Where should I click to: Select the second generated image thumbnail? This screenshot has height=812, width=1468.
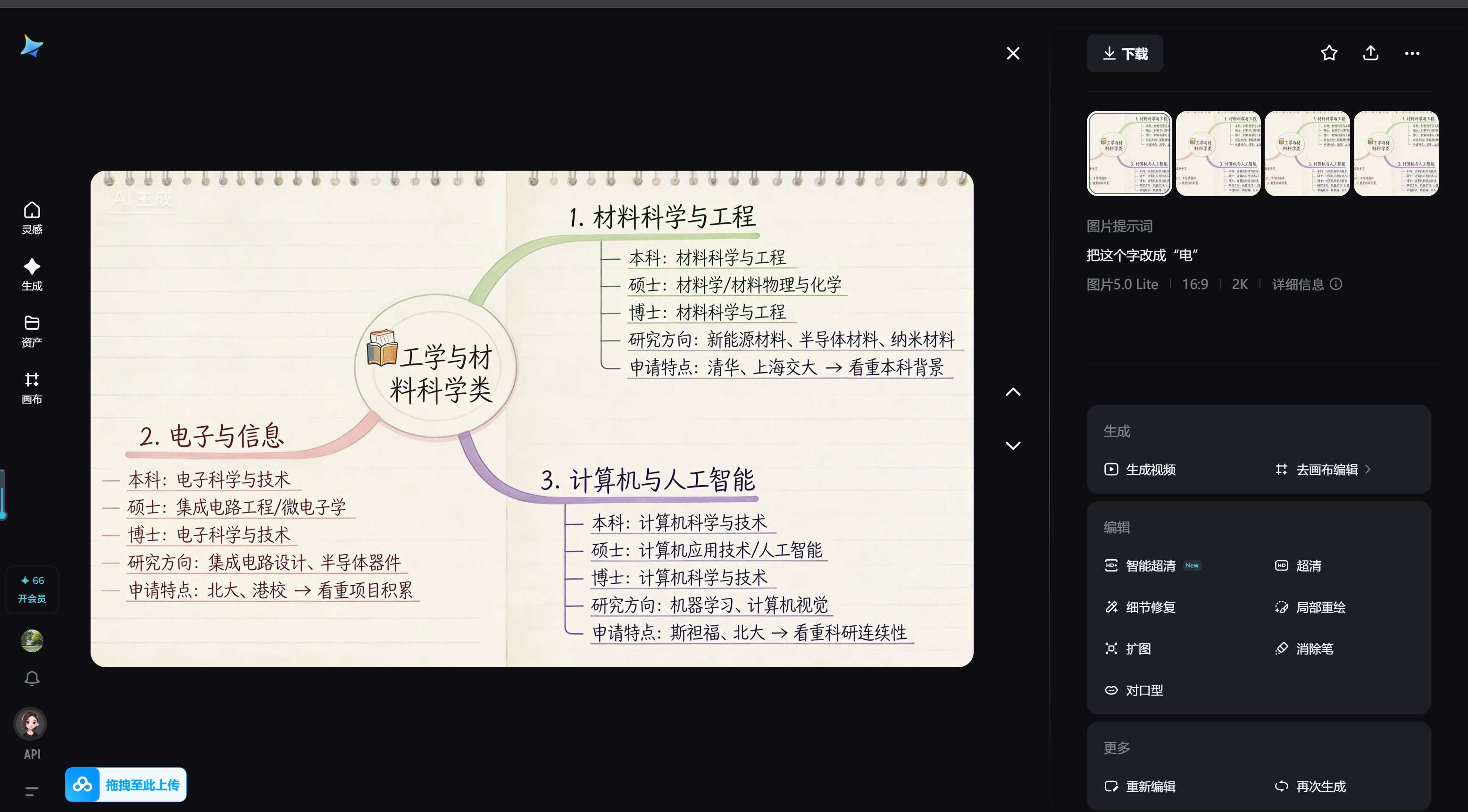click(1218, 153)
